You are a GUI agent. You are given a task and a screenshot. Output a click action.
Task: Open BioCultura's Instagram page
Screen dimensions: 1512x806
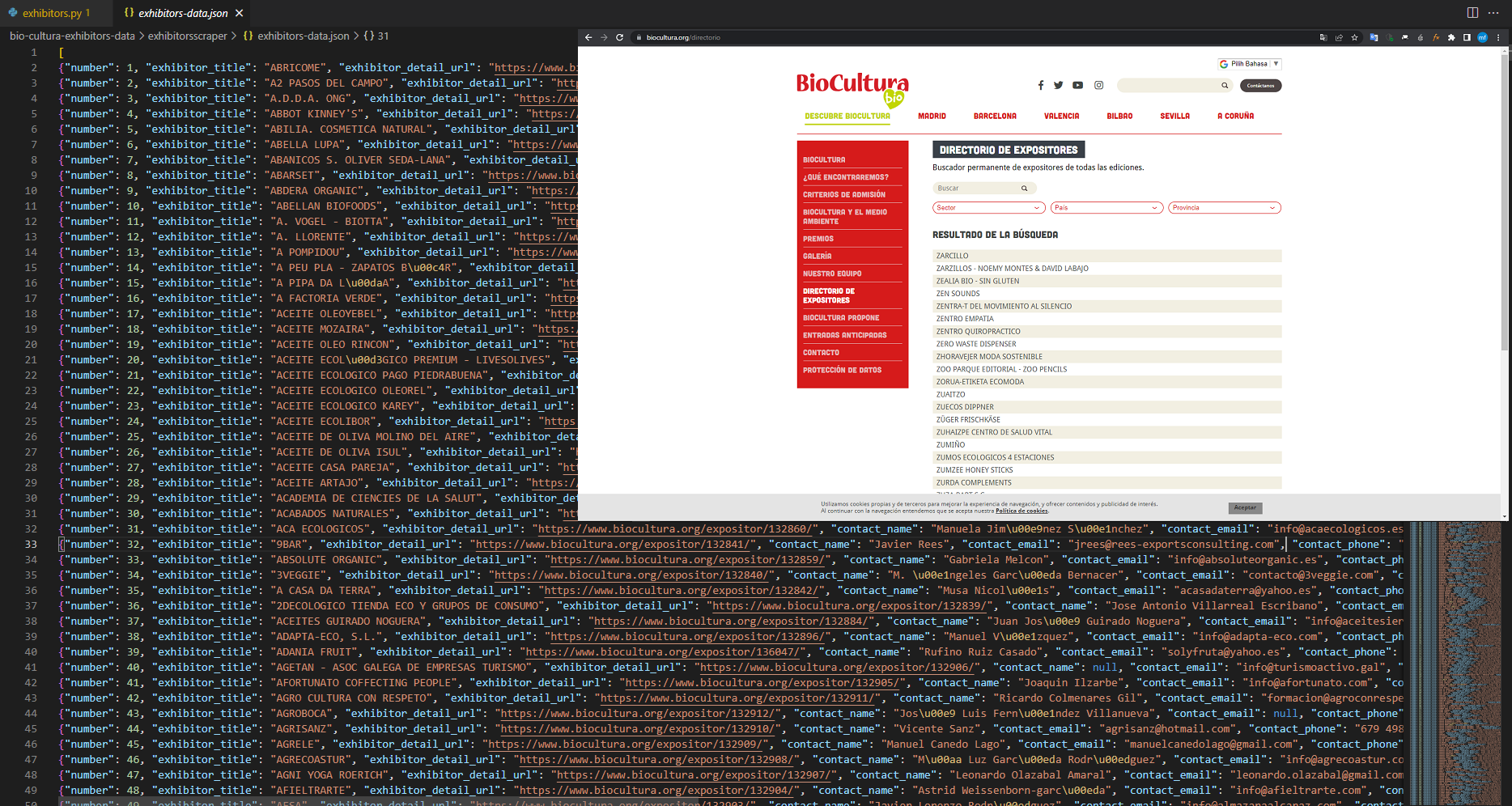coord(1098,85)
